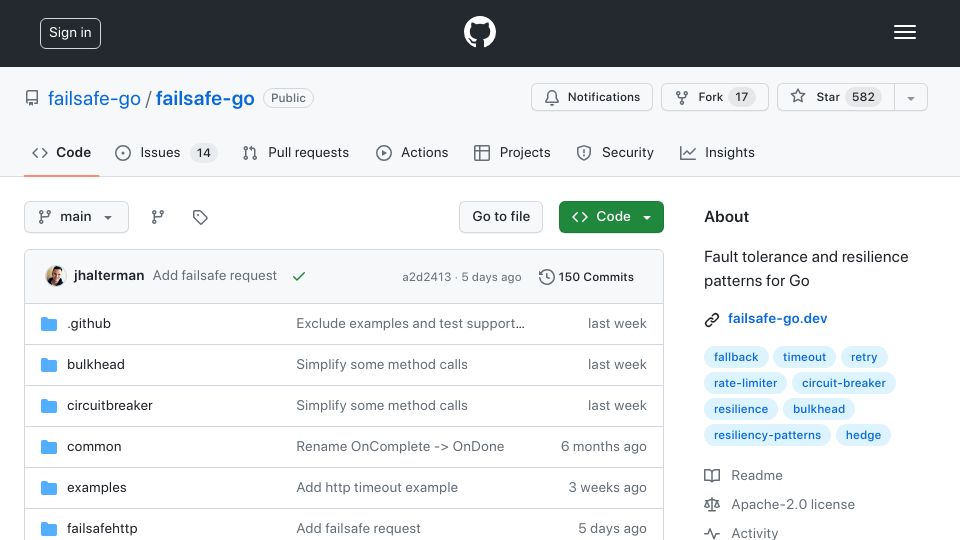The height and width of the screenshot is (540, 960).
Task: Click the circuitbreaker folder icon
Action: pyautogui.click(x=49, y=406)
